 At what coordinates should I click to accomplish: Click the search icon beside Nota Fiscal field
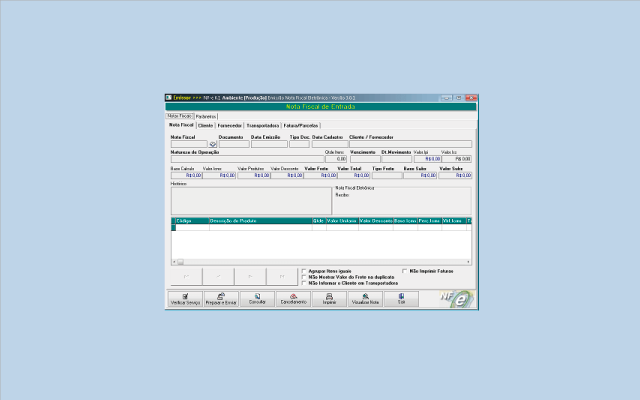(x=212, y=145)
